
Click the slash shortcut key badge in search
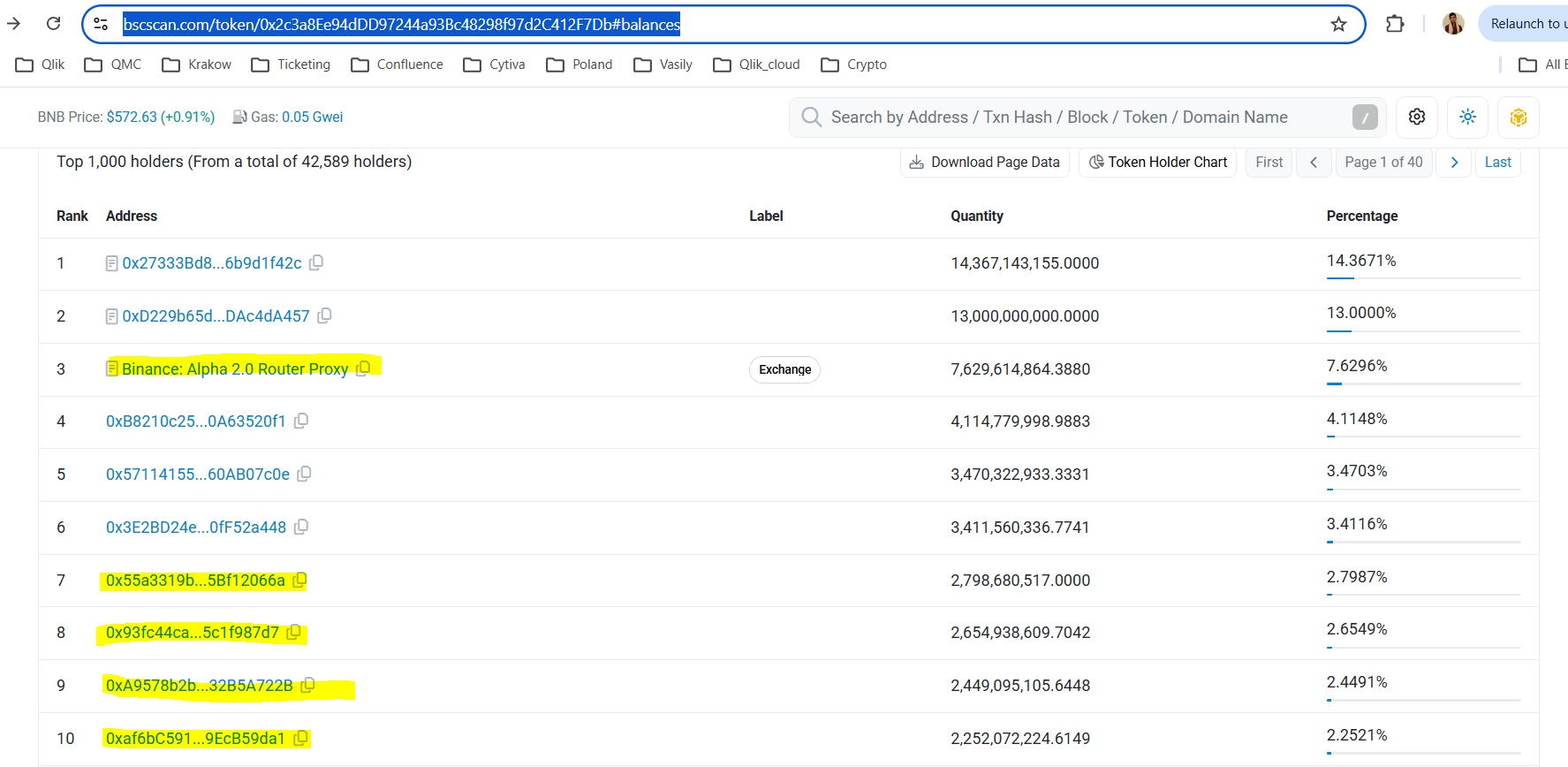pos(1365,117)
